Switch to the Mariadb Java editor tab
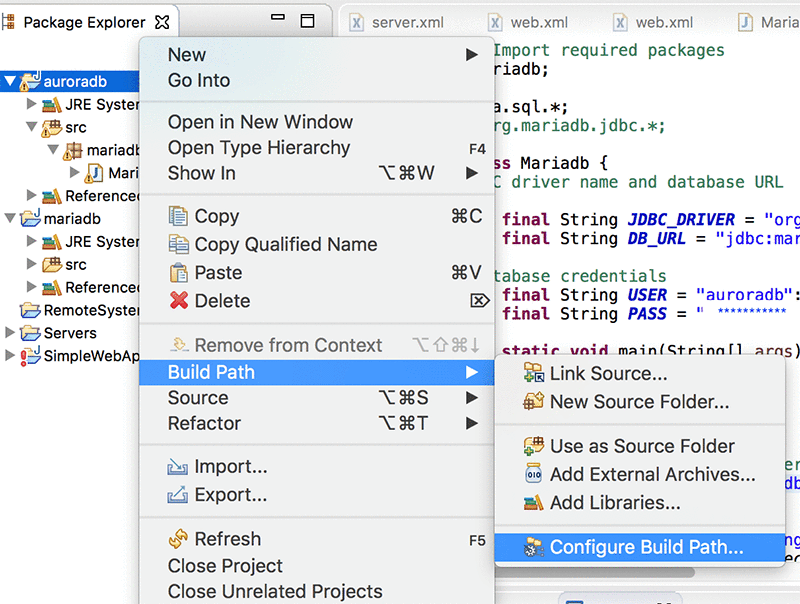Viewport: 800px width, 604px height. (x=768, y=22)
